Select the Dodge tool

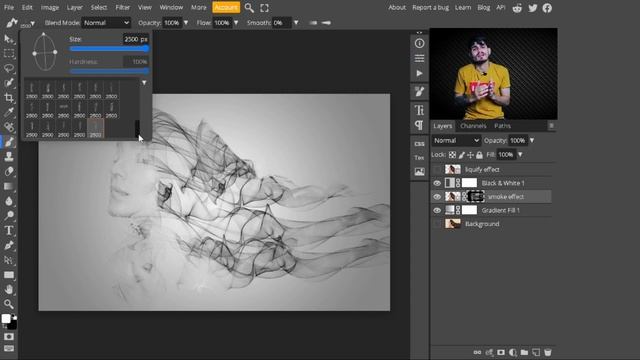pos(9,216)
